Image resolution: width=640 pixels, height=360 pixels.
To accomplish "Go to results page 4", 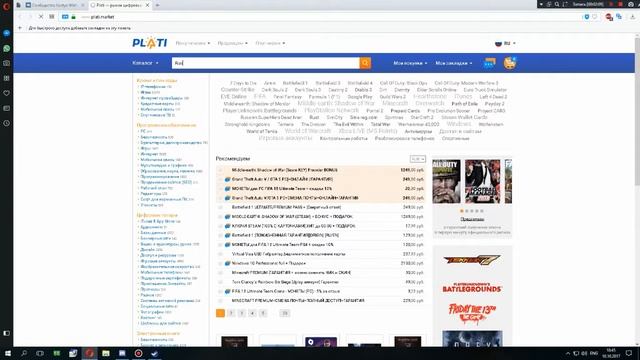I will click(252, 313).
